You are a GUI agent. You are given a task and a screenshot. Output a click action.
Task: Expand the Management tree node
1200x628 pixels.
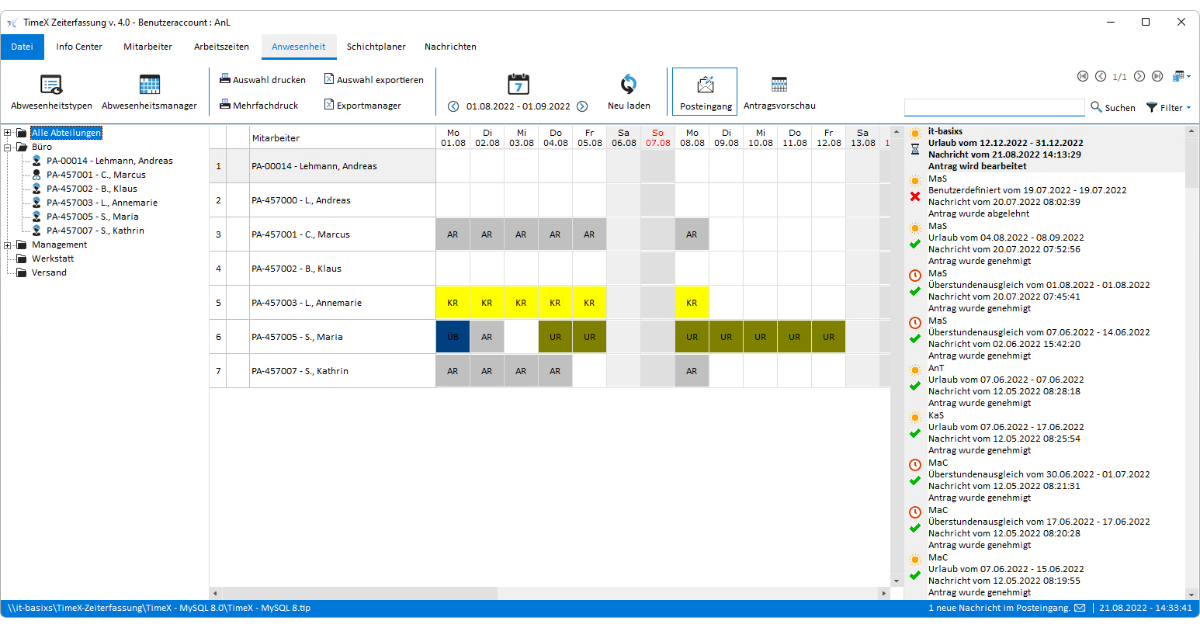point(8,244)
